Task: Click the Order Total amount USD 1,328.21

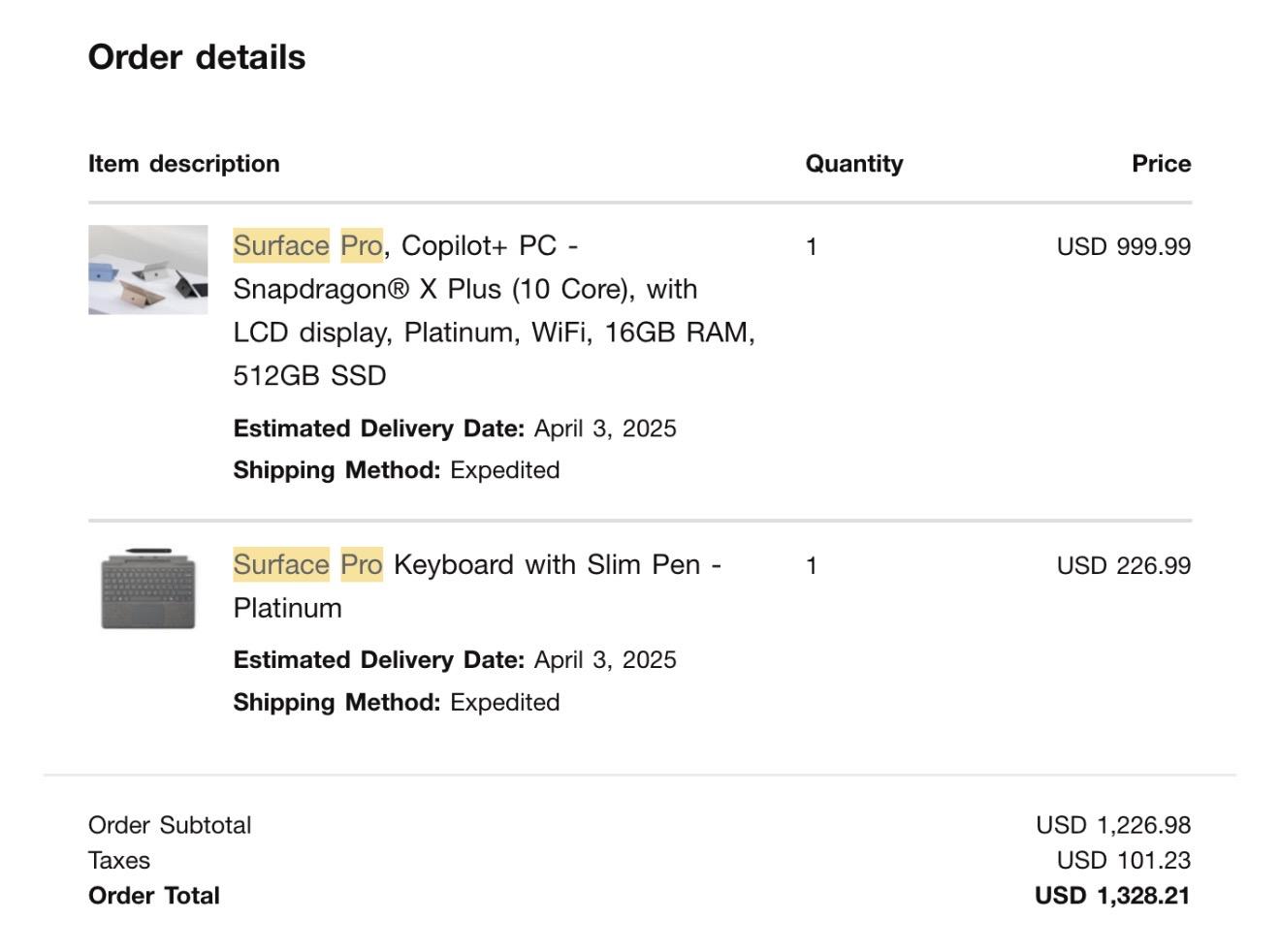Action: point(1111,896)
